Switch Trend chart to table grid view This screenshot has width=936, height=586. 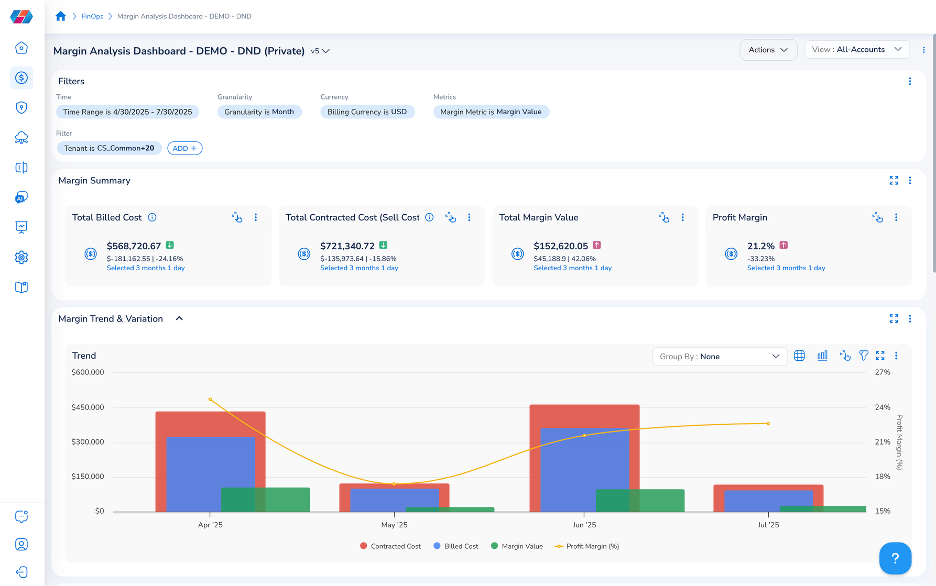coord(799,356)
